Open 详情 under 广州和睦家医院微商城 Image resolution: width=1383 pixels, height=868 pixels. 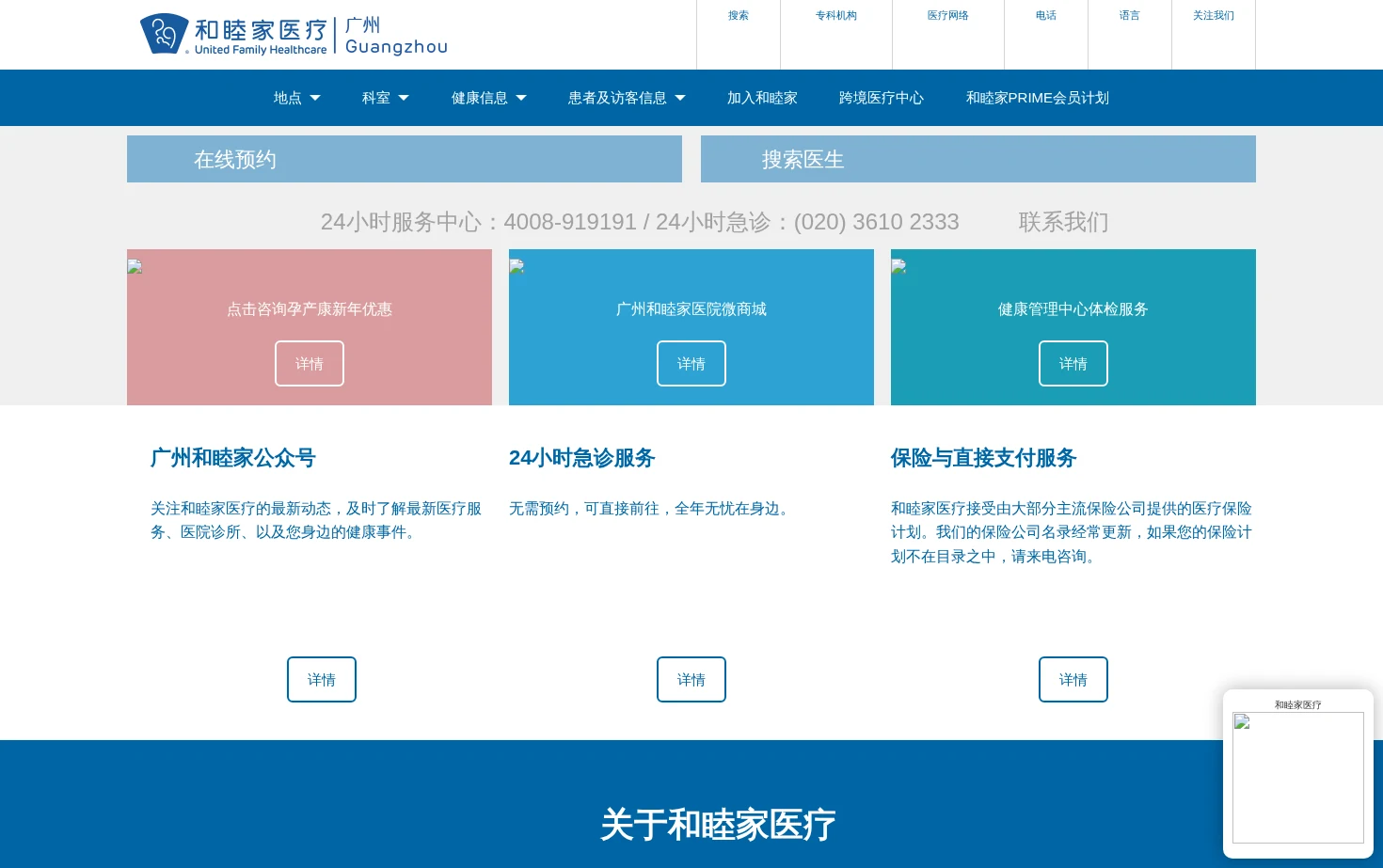coord(691,363)
